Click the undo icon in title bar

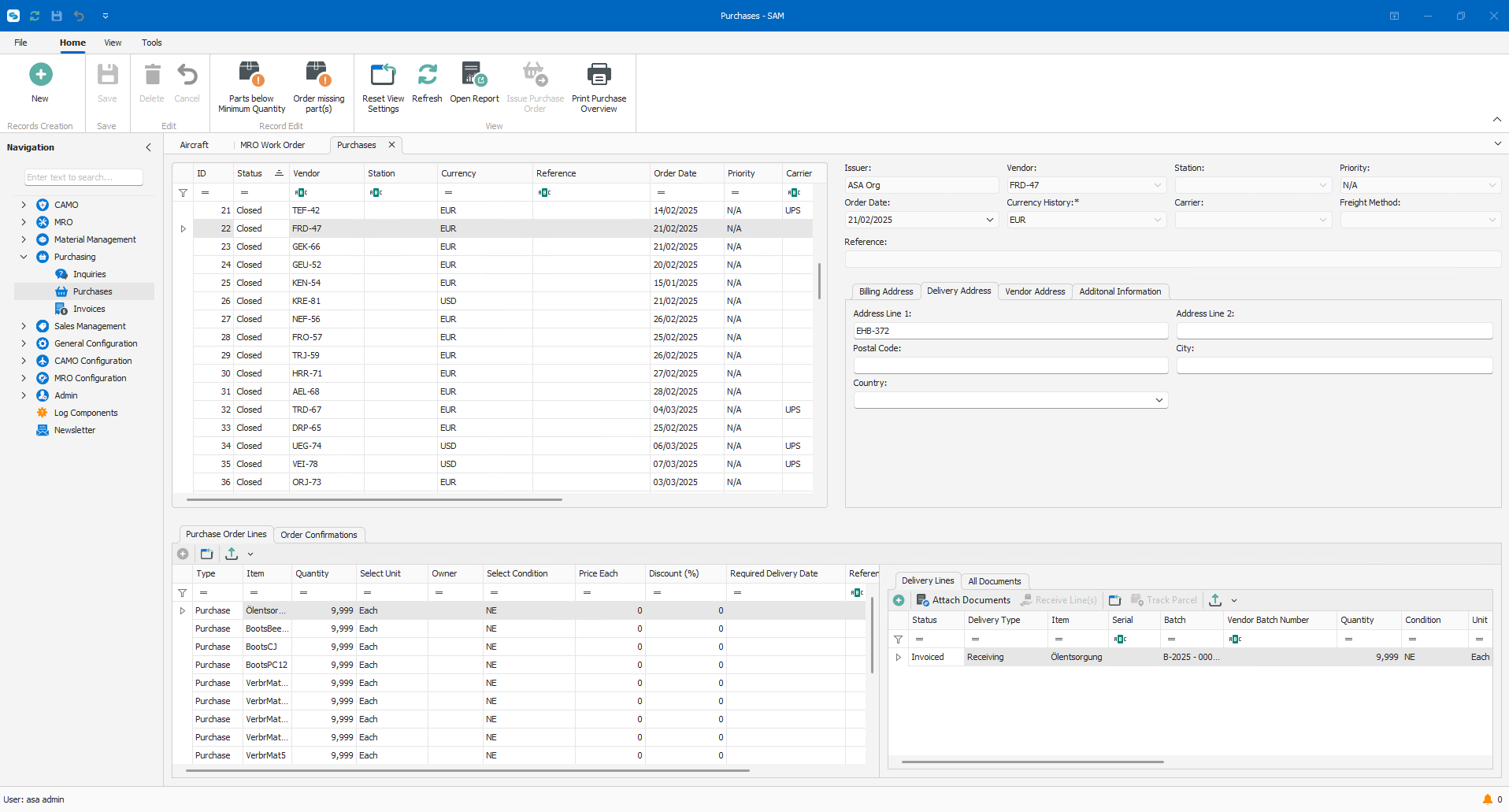pos(79,16)
